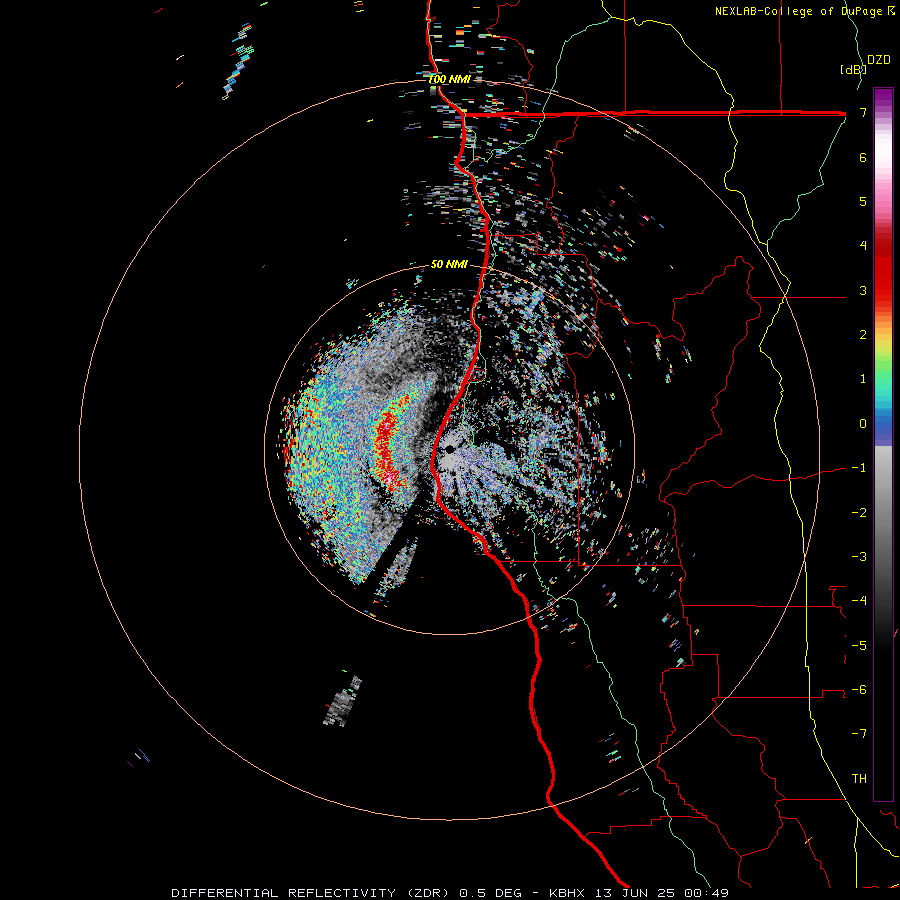Click the 1 value on the scale

tap(863, 379)
